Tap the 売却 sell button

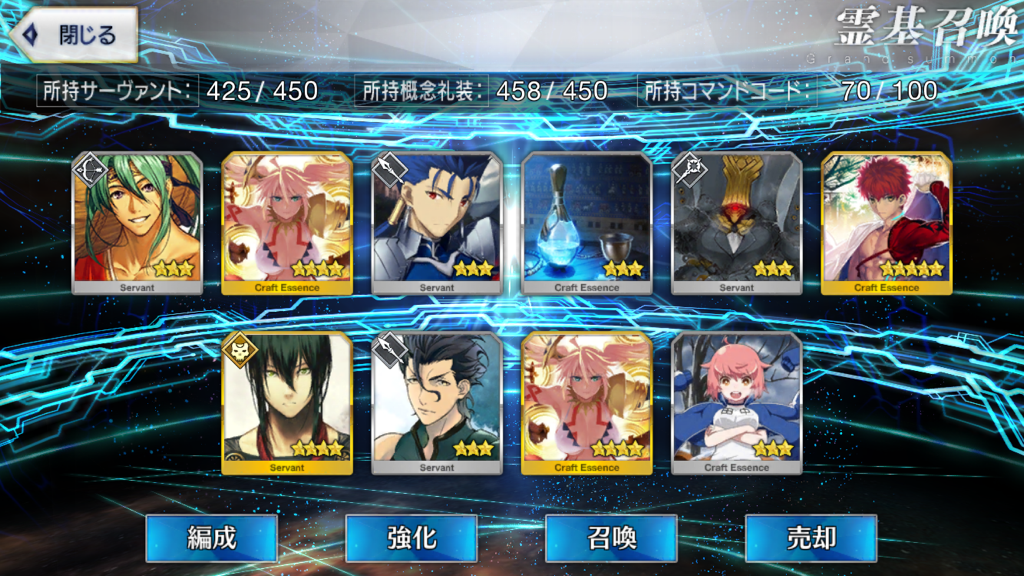pos(811,539)
